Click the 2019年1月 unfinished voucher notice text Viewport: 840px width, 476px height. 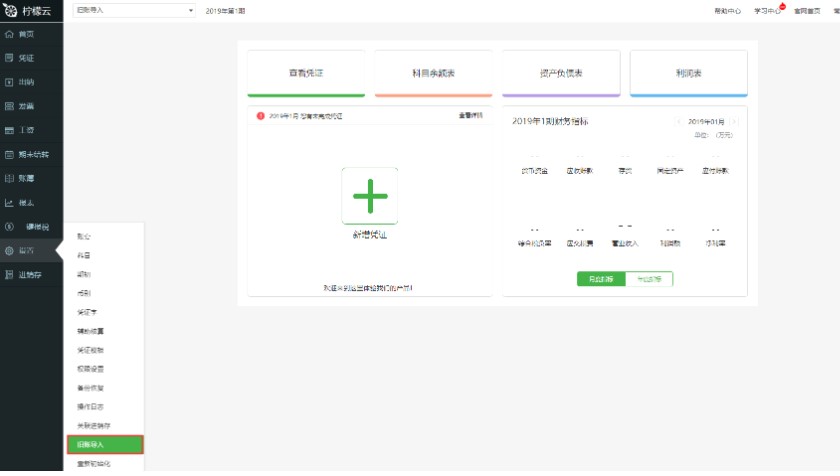(x=305, y=116)
